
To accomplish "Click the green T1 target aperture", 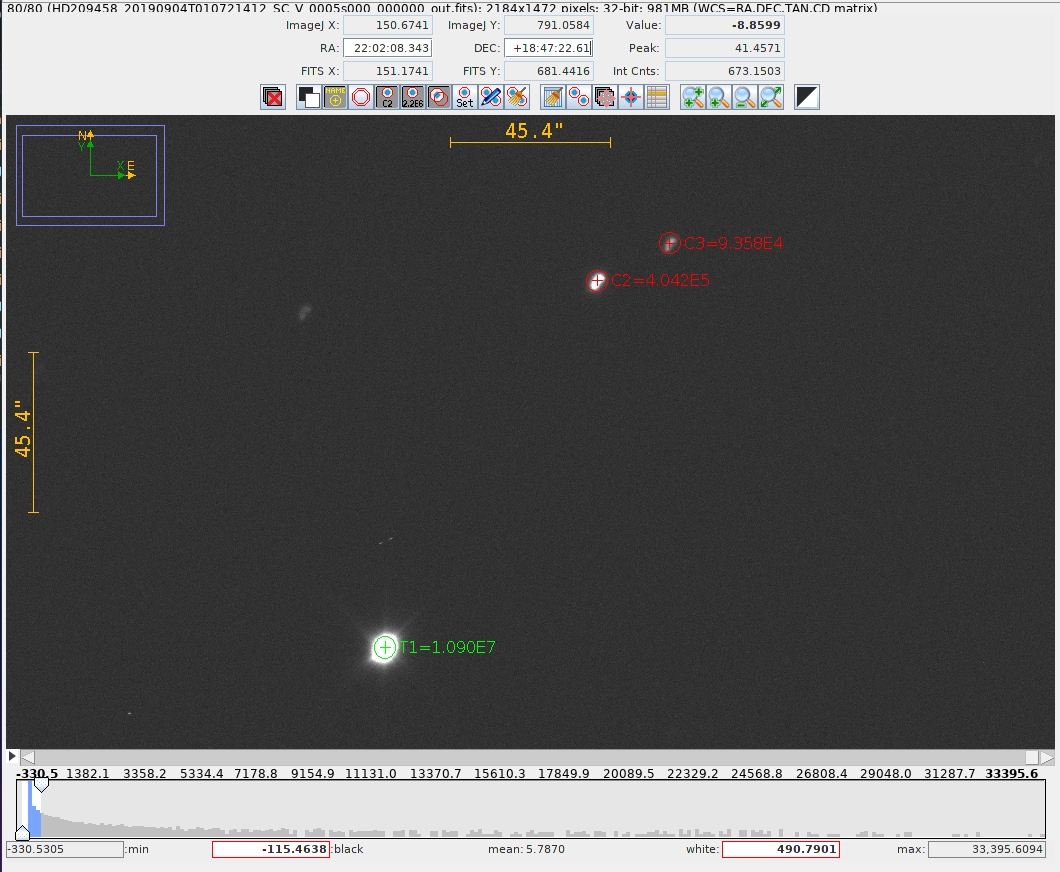I will (x=385, y=648).
